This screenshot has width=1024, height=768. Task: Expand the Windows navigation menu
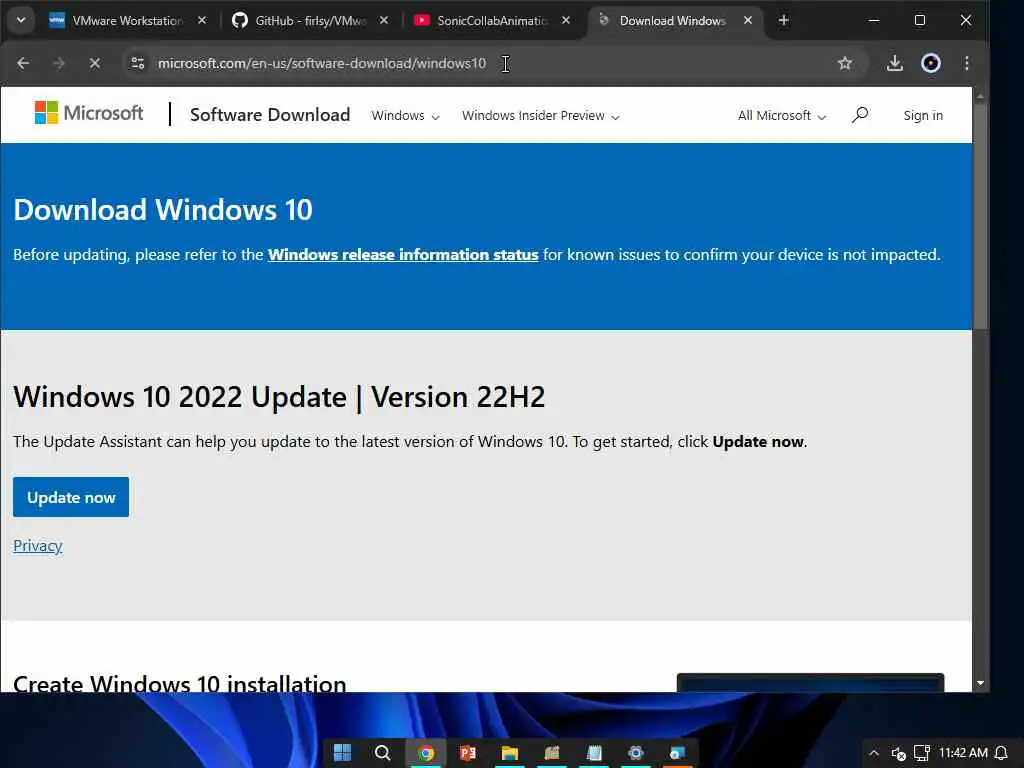coord(405,116)
